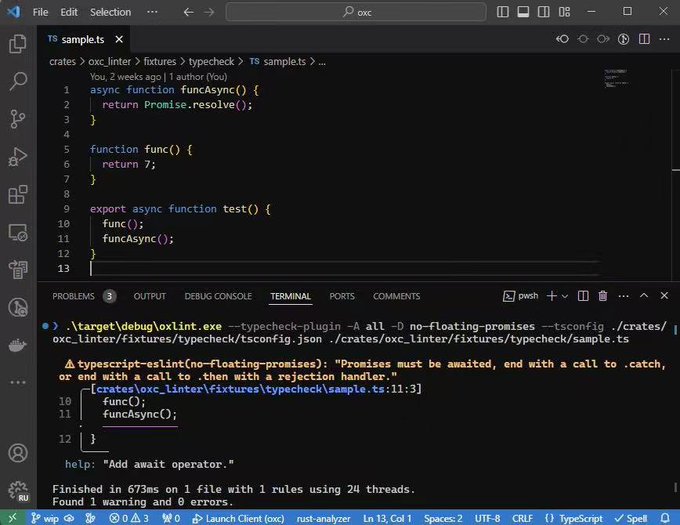The image size is (680, 525).
Task: Maximize the panel size with chevron
Action: pos(644,296)
